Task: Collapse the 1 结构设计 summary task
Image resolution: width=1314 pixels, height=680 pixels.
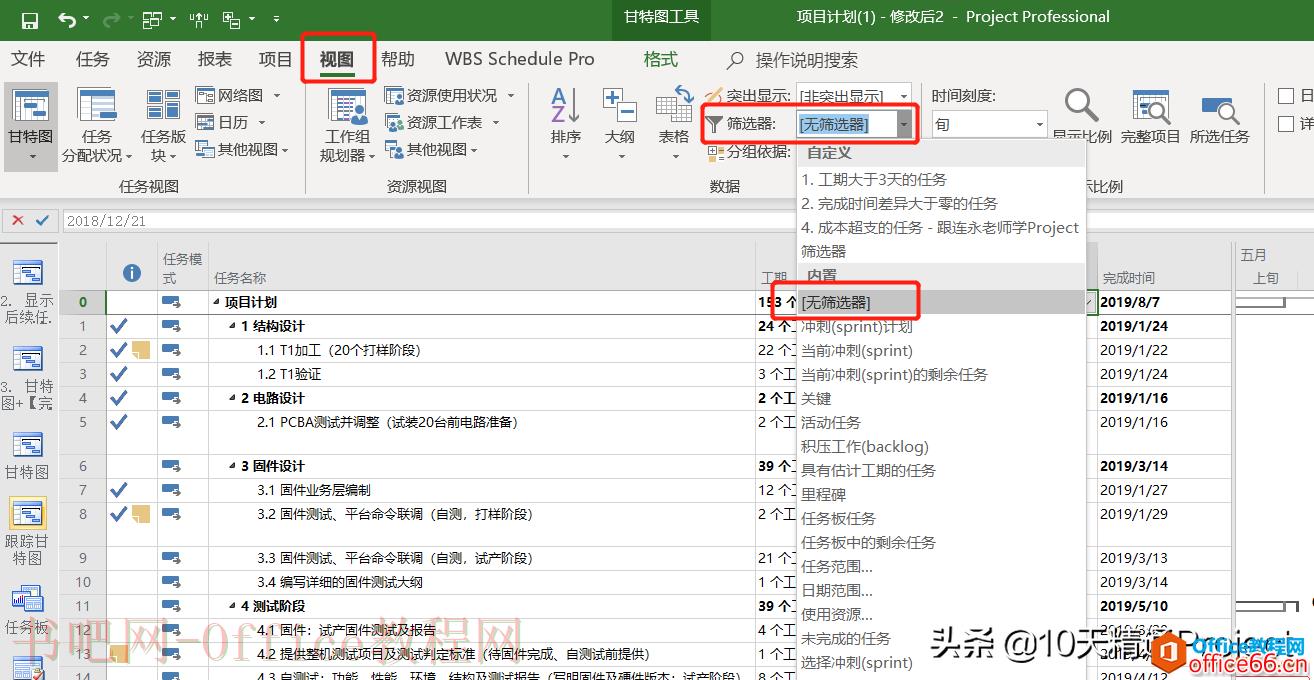Action: [233, 326]
